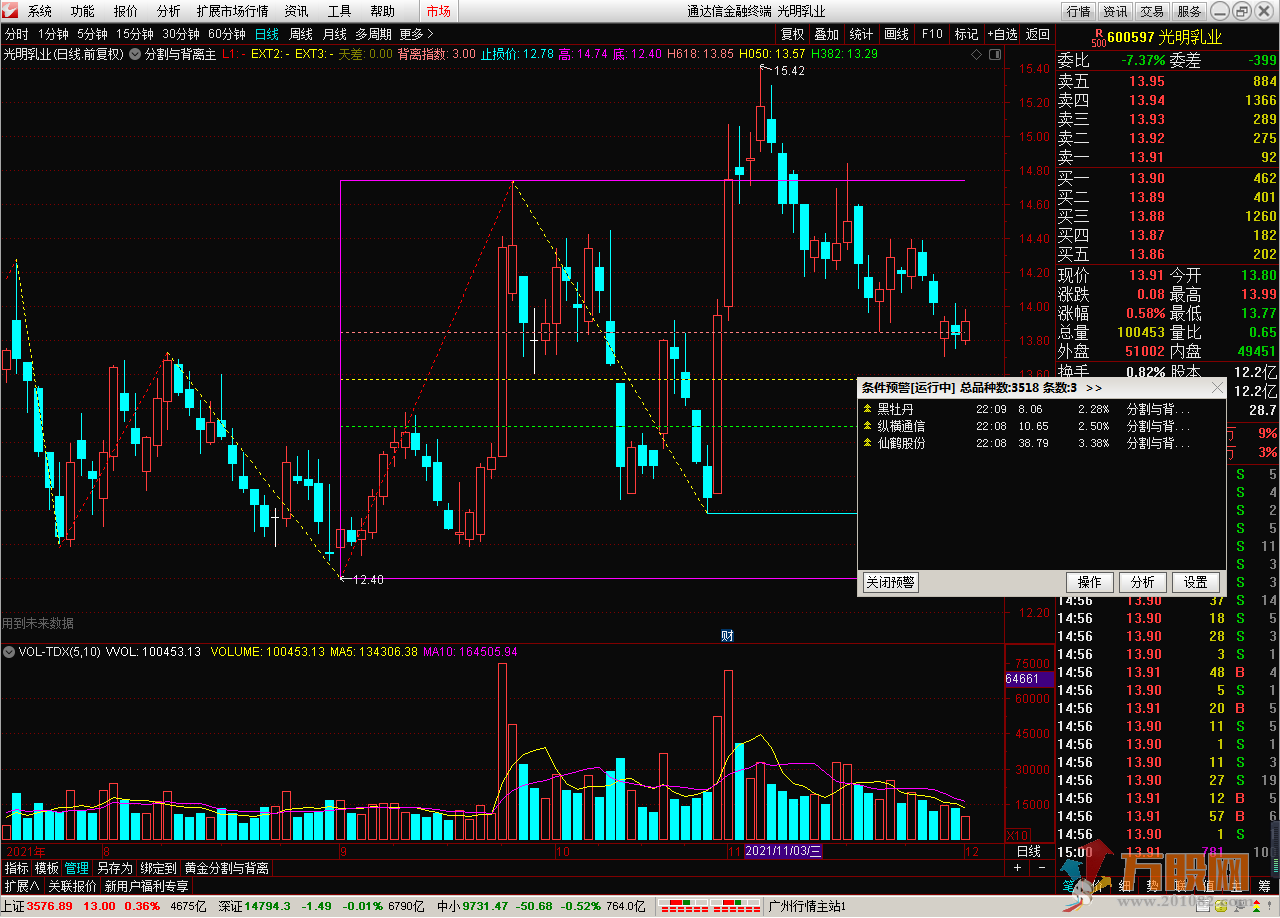
Task: Select 仙鹤股份 alert row
Action: (x=1040, y=443)
